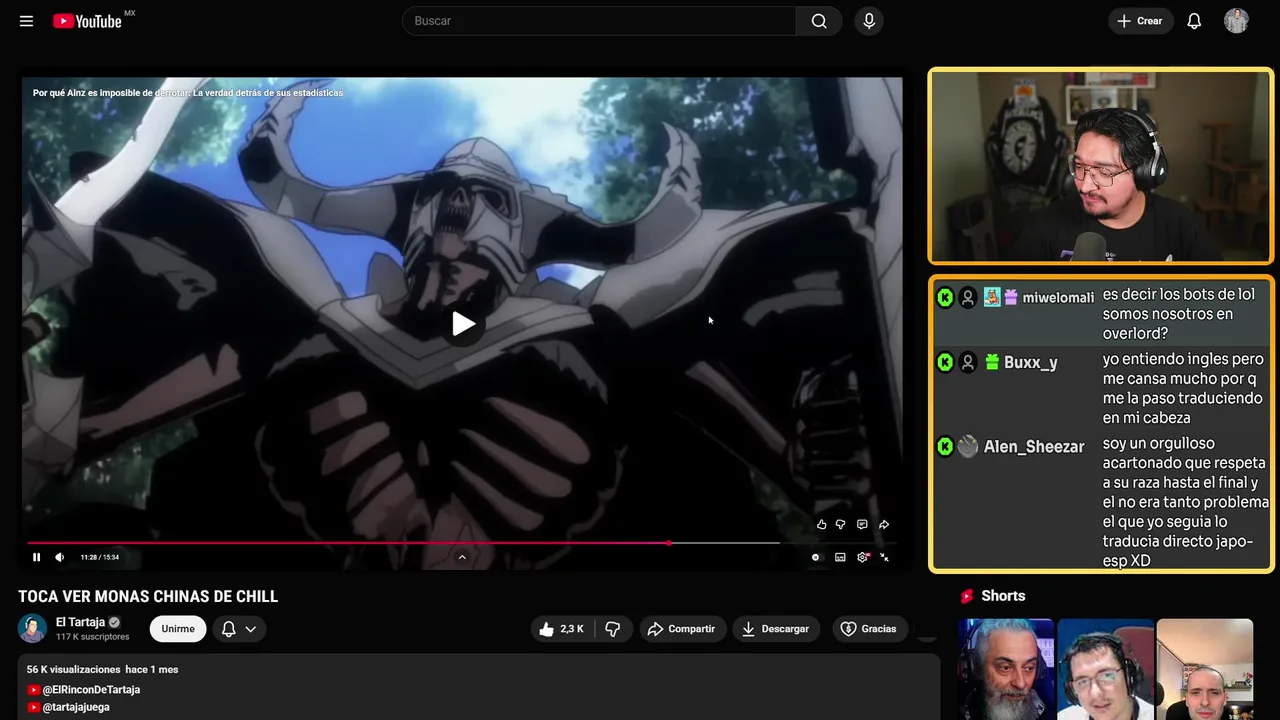Click the Descargar download button
The height and width of the screenshot is (720, 1280).
click(x=776, y=629)
